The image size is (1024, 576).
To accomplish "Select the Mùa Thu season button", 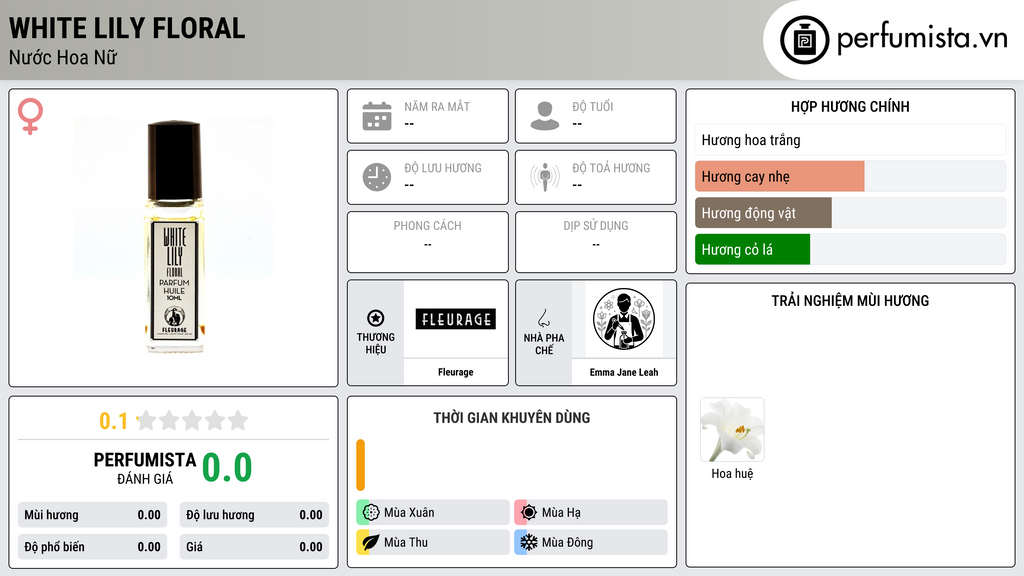I will pyautogui.click(x=433, y=542).
